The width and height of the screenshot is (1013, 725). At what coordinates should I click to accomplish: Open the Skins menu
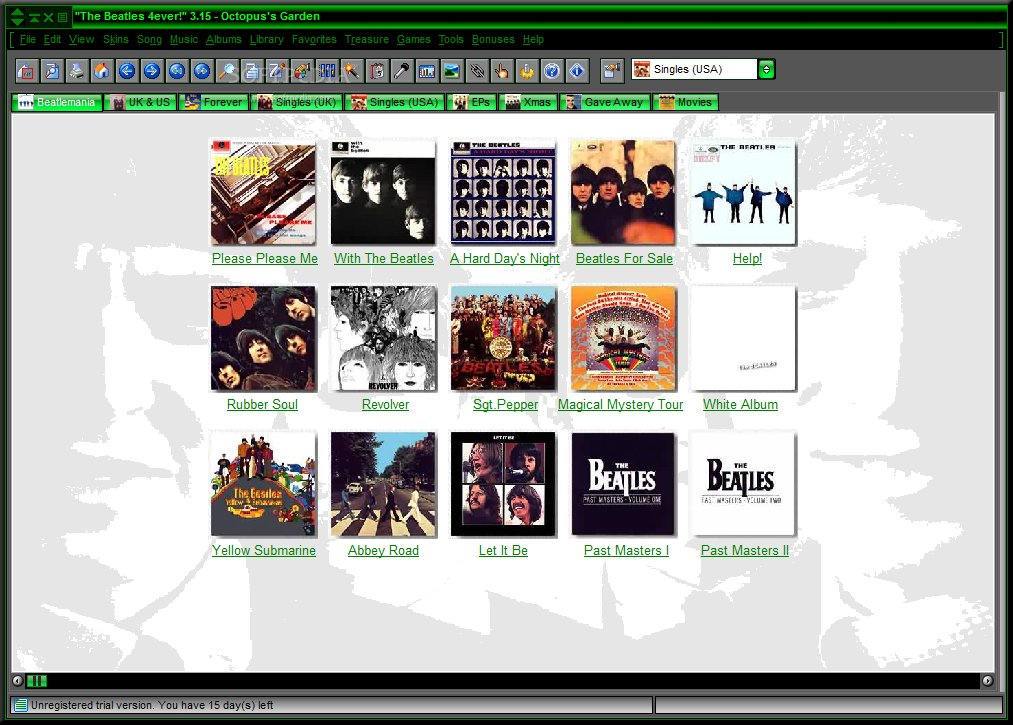[116, 39]
